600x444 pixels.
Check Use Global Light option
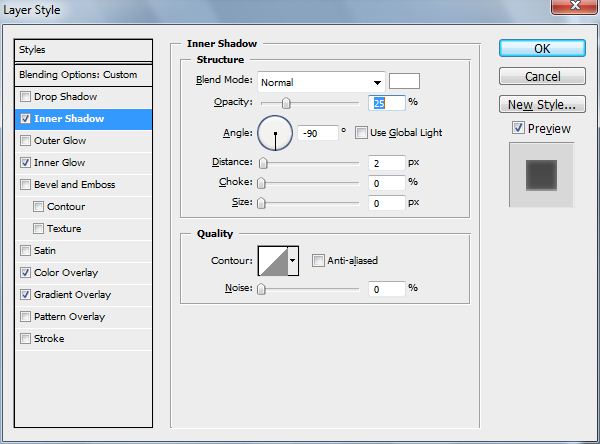361,133
